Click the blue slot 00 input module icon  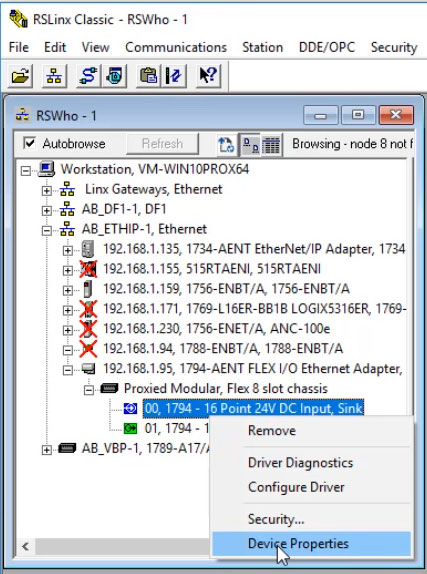(130, 408)
